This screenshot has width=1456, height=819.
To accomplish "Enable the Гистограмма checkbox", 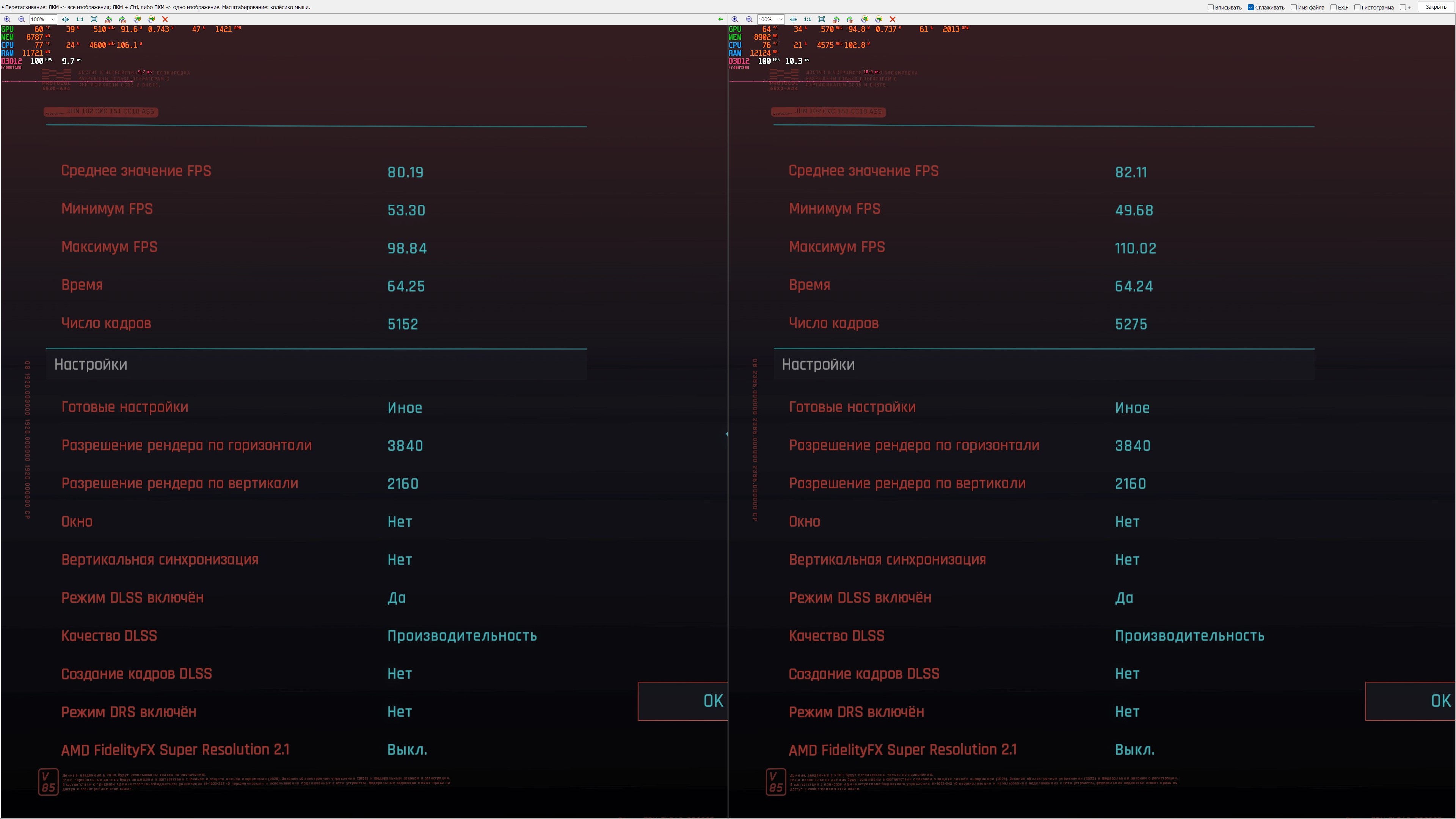I will (x=1357, y=7).
